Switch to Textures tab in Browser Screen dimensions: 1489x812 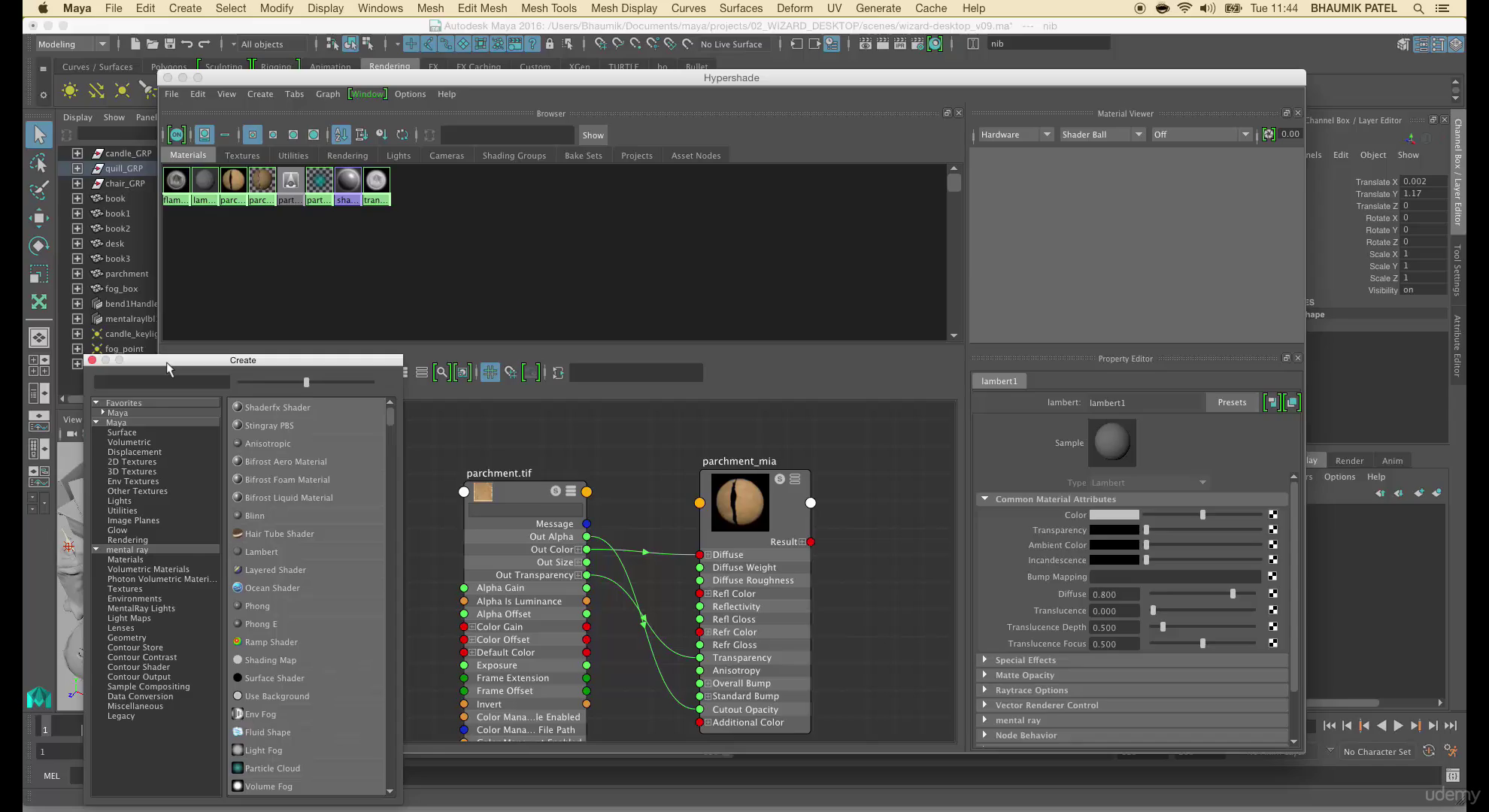click(242, 156)
